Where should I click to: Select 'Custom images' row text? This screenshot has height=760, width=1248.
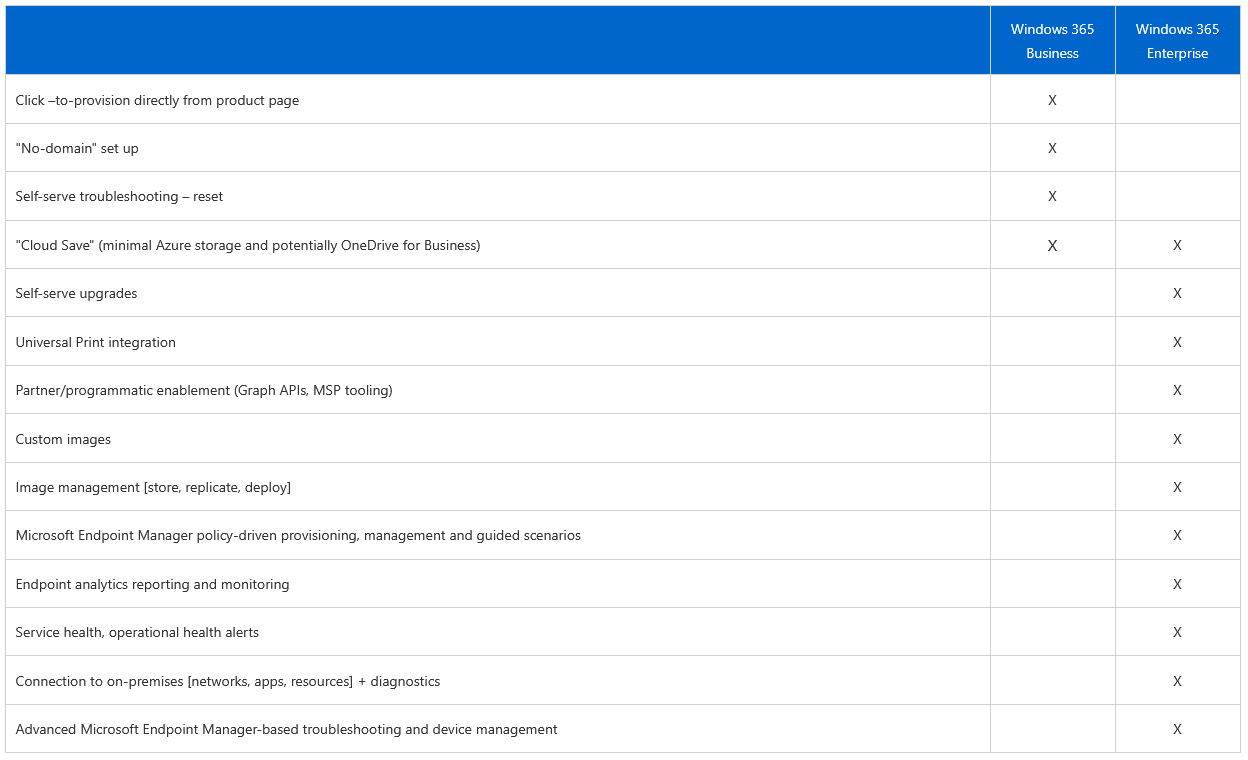click(x=63, y=439)
